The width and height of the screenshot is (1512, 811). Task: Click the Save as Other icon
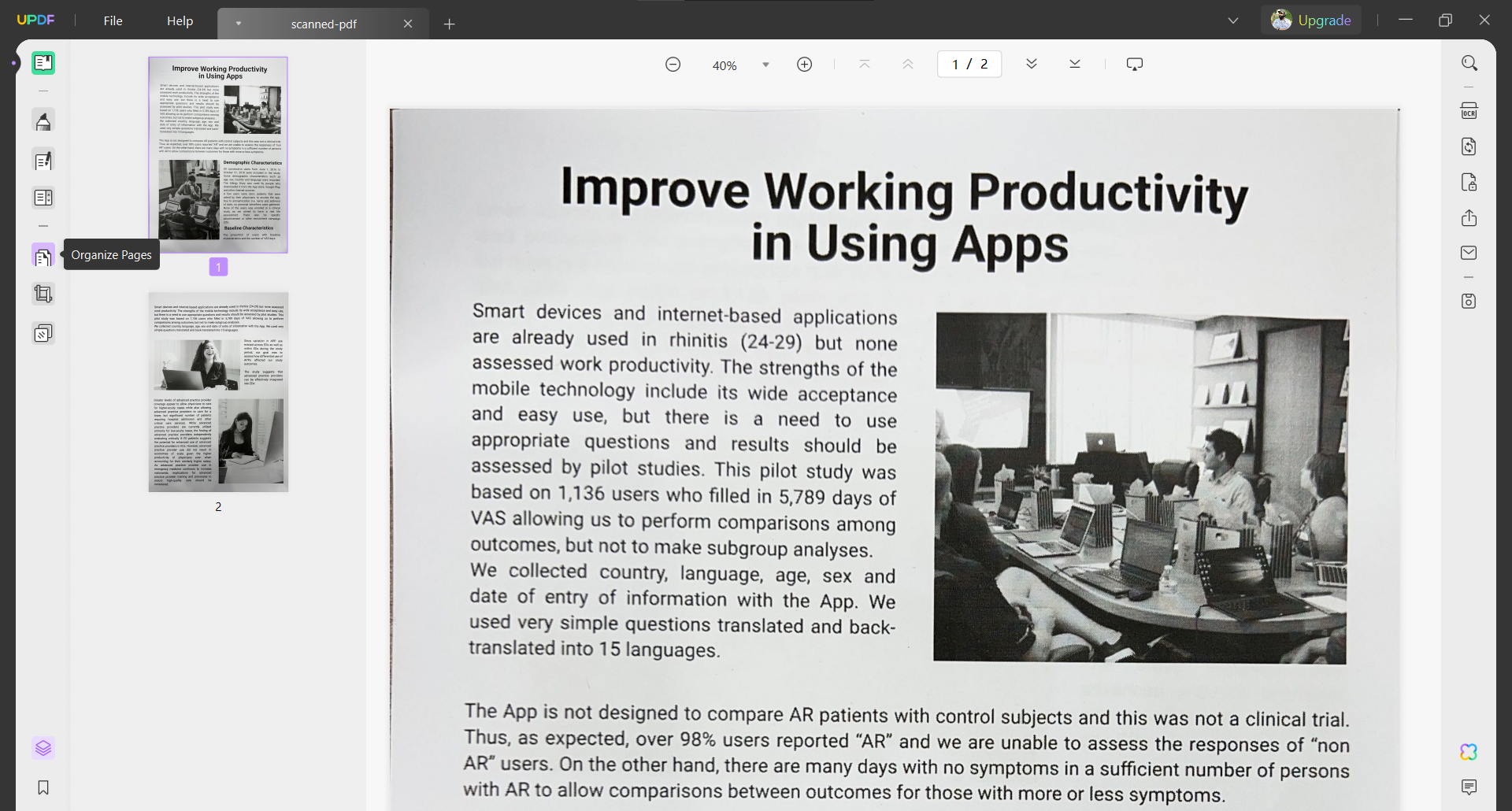pyautogui.click(x=1469, y=301)
